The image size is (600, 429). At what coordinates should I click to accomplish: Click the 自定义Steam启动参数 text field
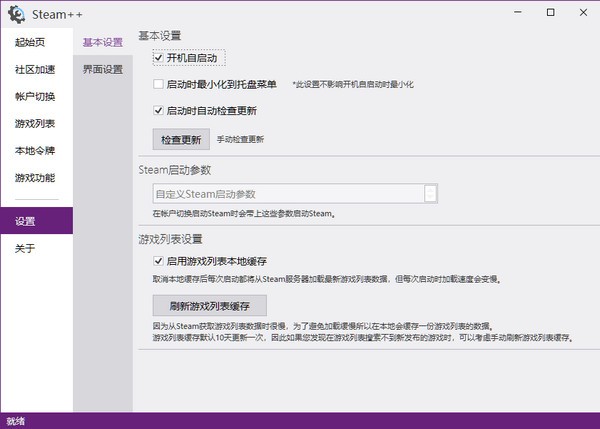point(287,194)
